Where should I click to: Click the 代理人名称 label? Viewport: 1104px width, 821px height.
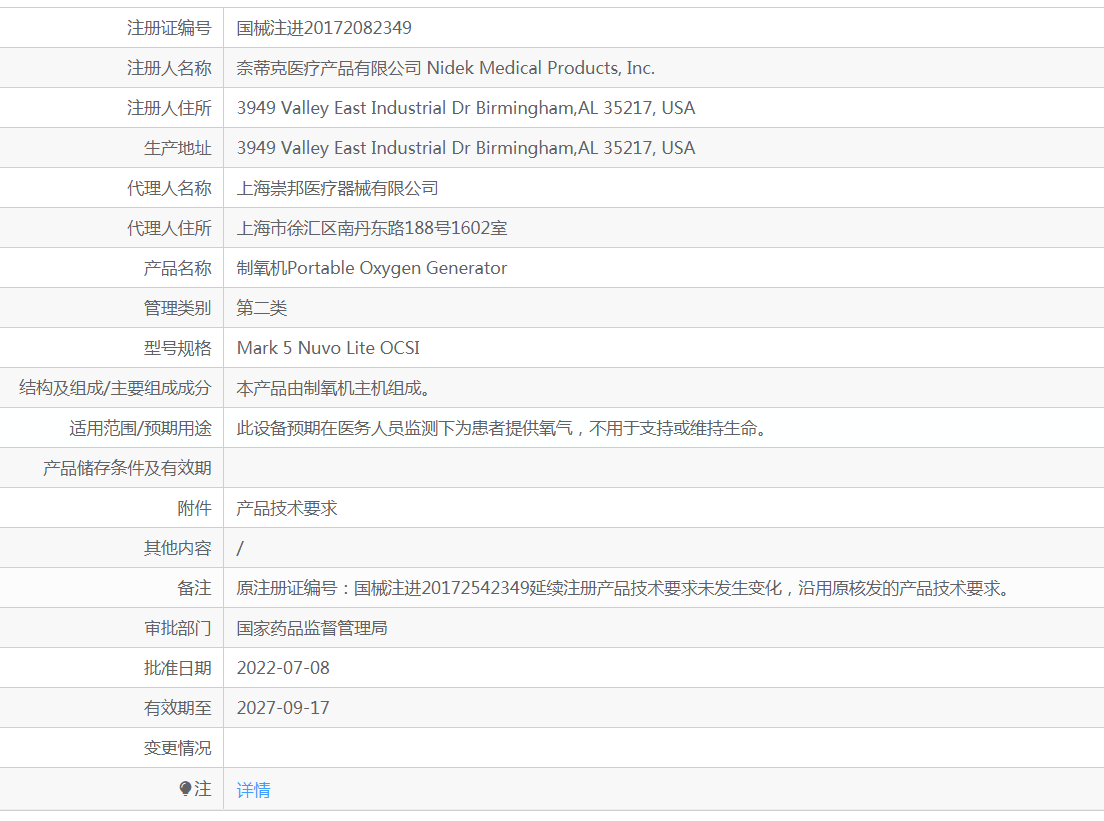169,188
